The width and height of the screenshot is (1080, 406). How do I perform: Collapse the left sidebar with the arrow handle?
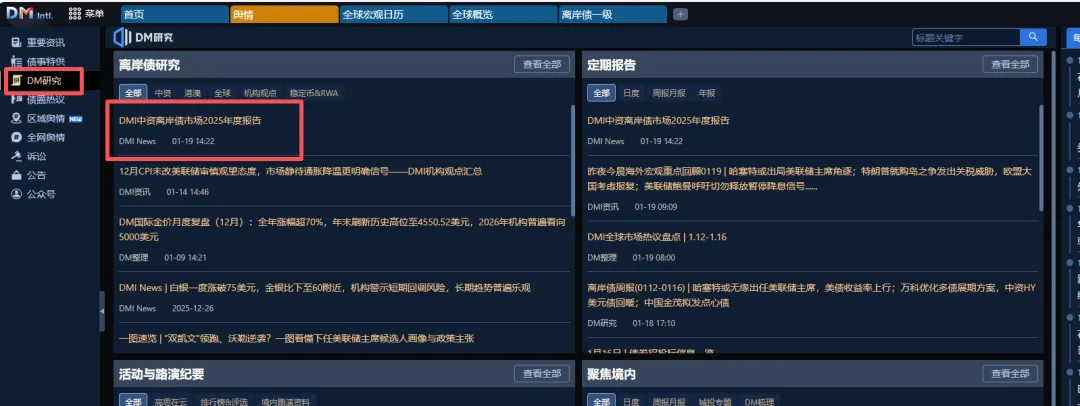pyautogui.click(x=102, y=311)
